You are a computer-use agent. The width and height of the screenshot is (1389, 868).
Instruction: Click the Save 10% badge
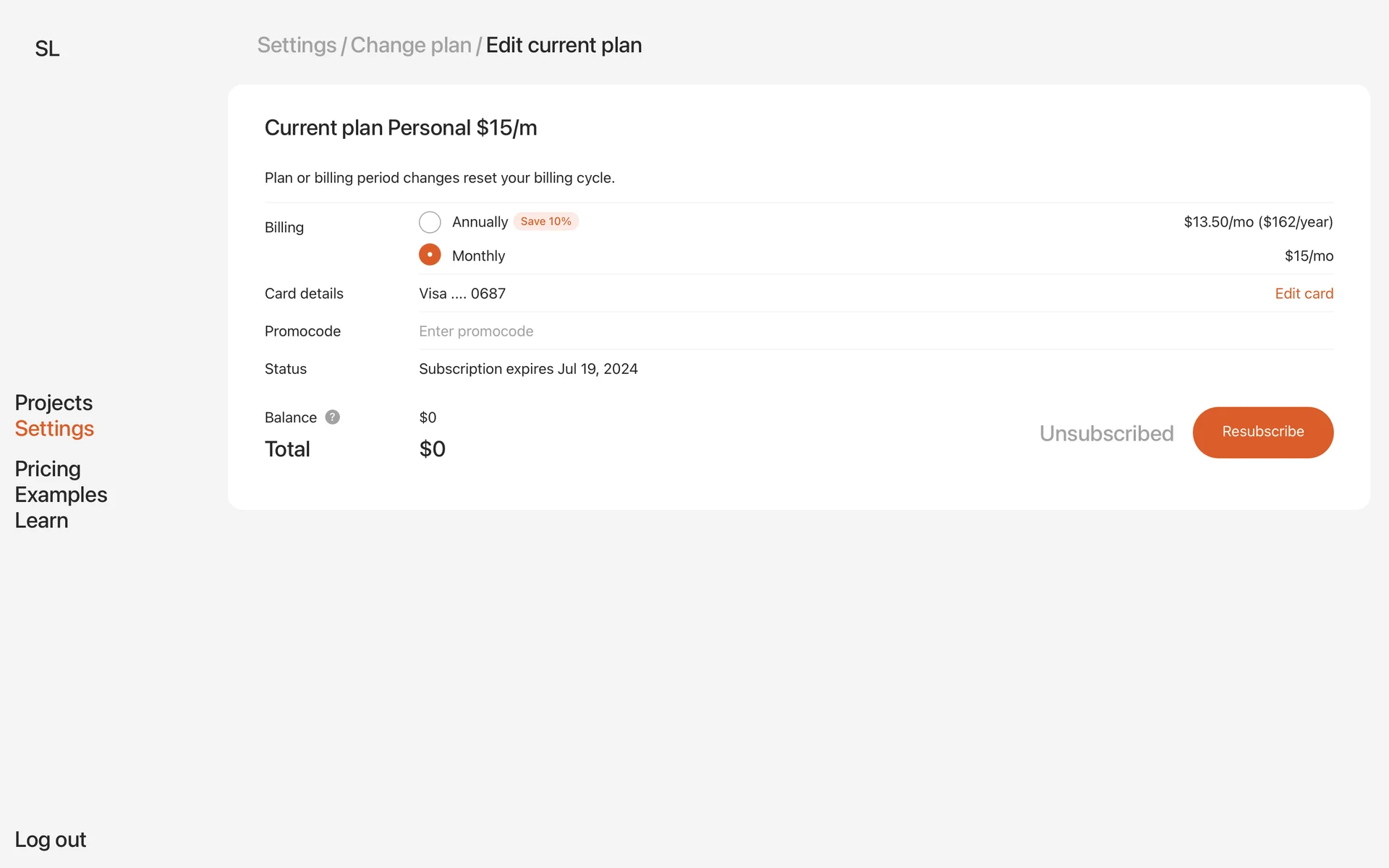point(545,221)
